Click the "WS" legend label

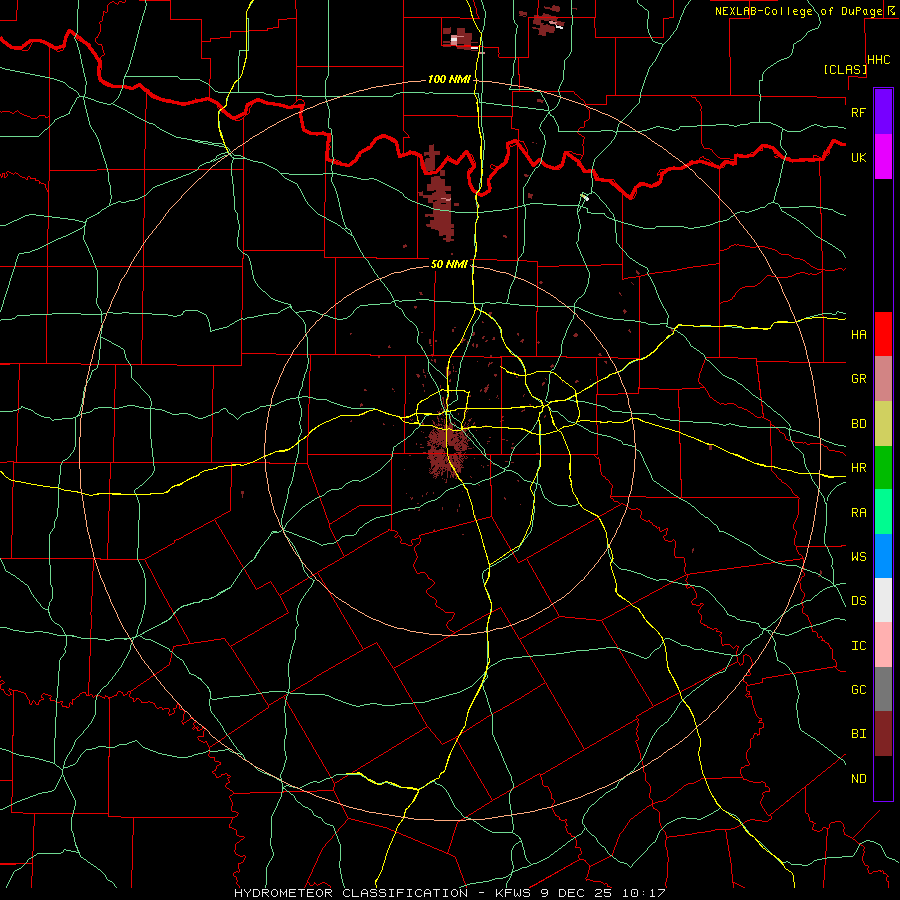pos(858,557)
